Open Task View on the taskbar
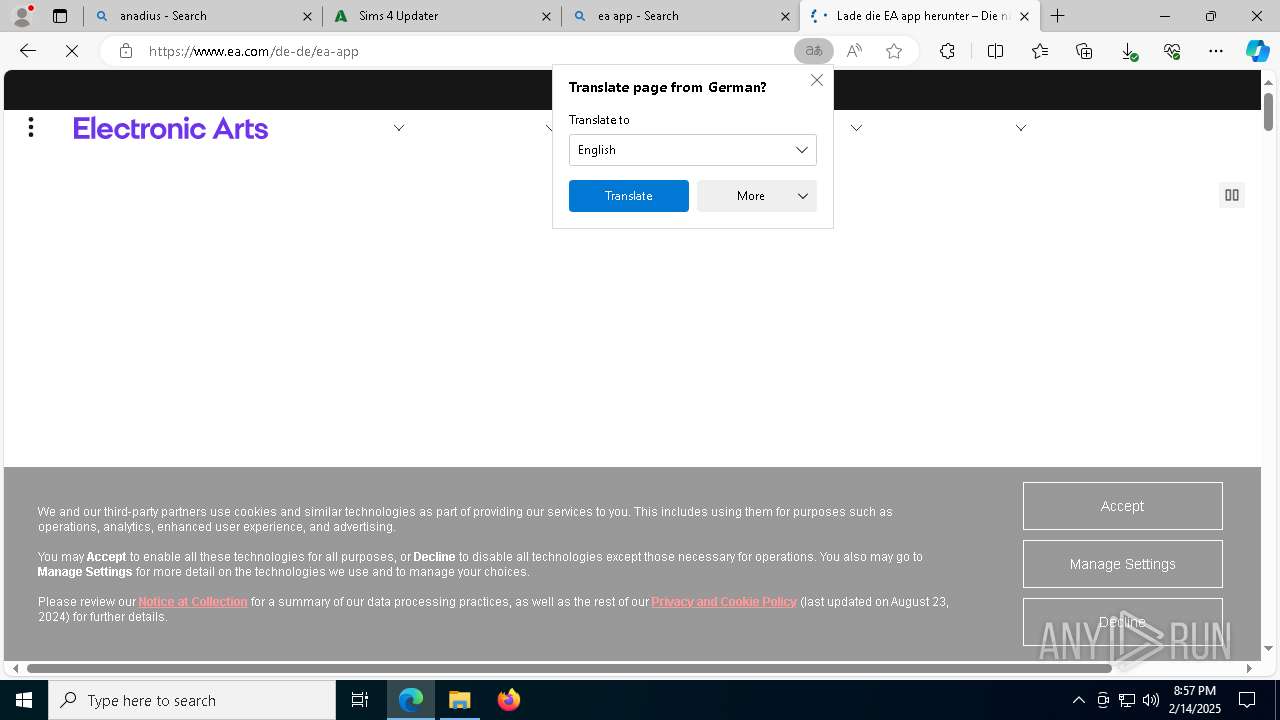 (360, 700)
